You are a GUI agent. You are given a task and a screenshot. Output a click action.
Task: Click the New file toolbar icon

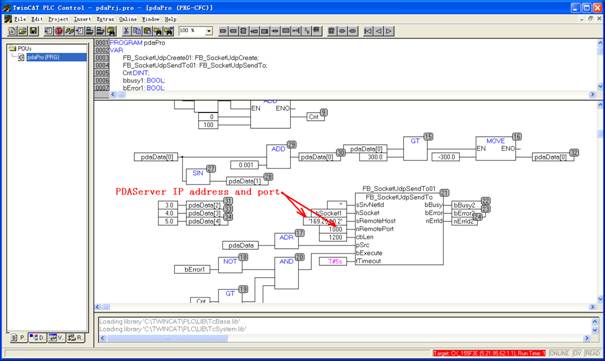(x=13, y=31)
